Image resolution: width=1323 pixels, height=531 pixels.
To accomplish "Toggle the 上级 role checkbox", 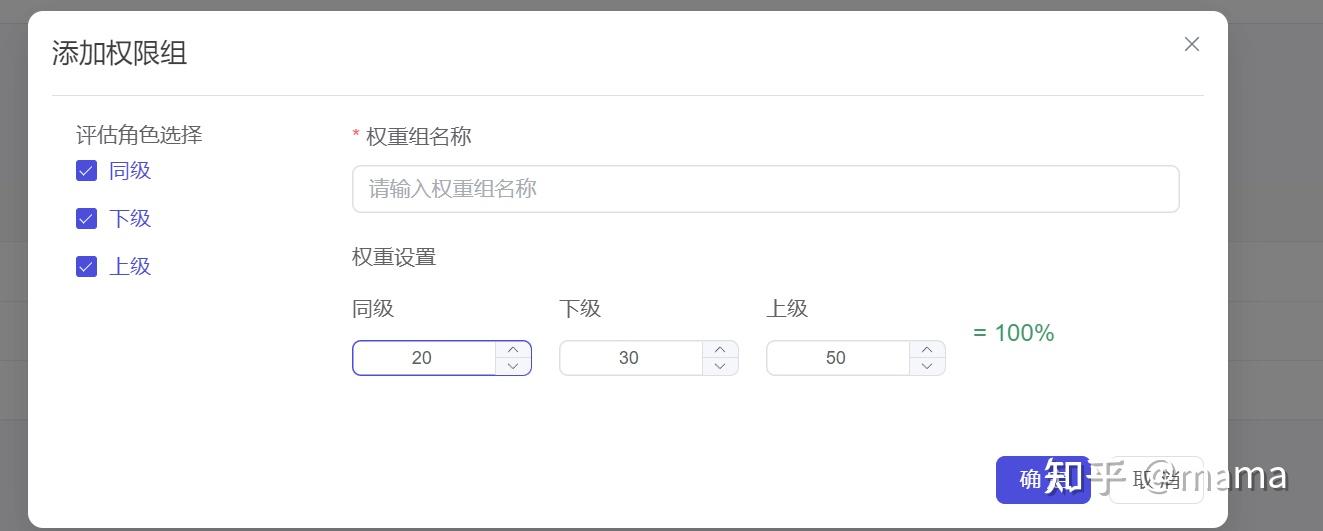I will 86,267.
